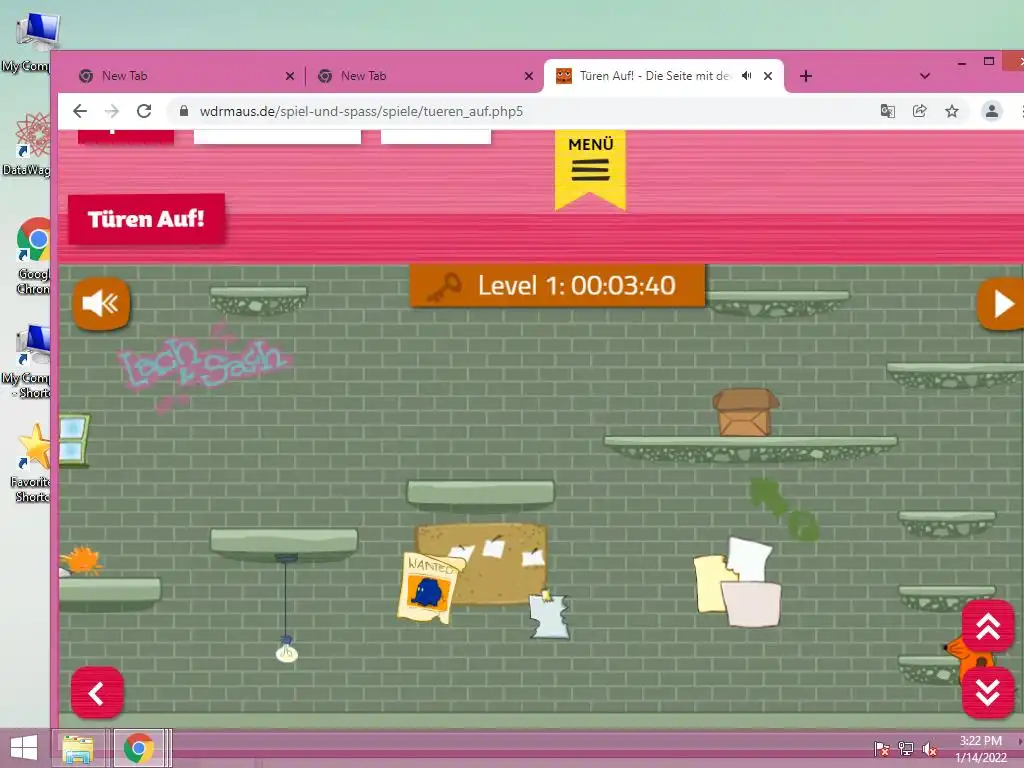Click the red double-down arrow button
Viewport: 1024px width, 768px height.
[988, 692]
